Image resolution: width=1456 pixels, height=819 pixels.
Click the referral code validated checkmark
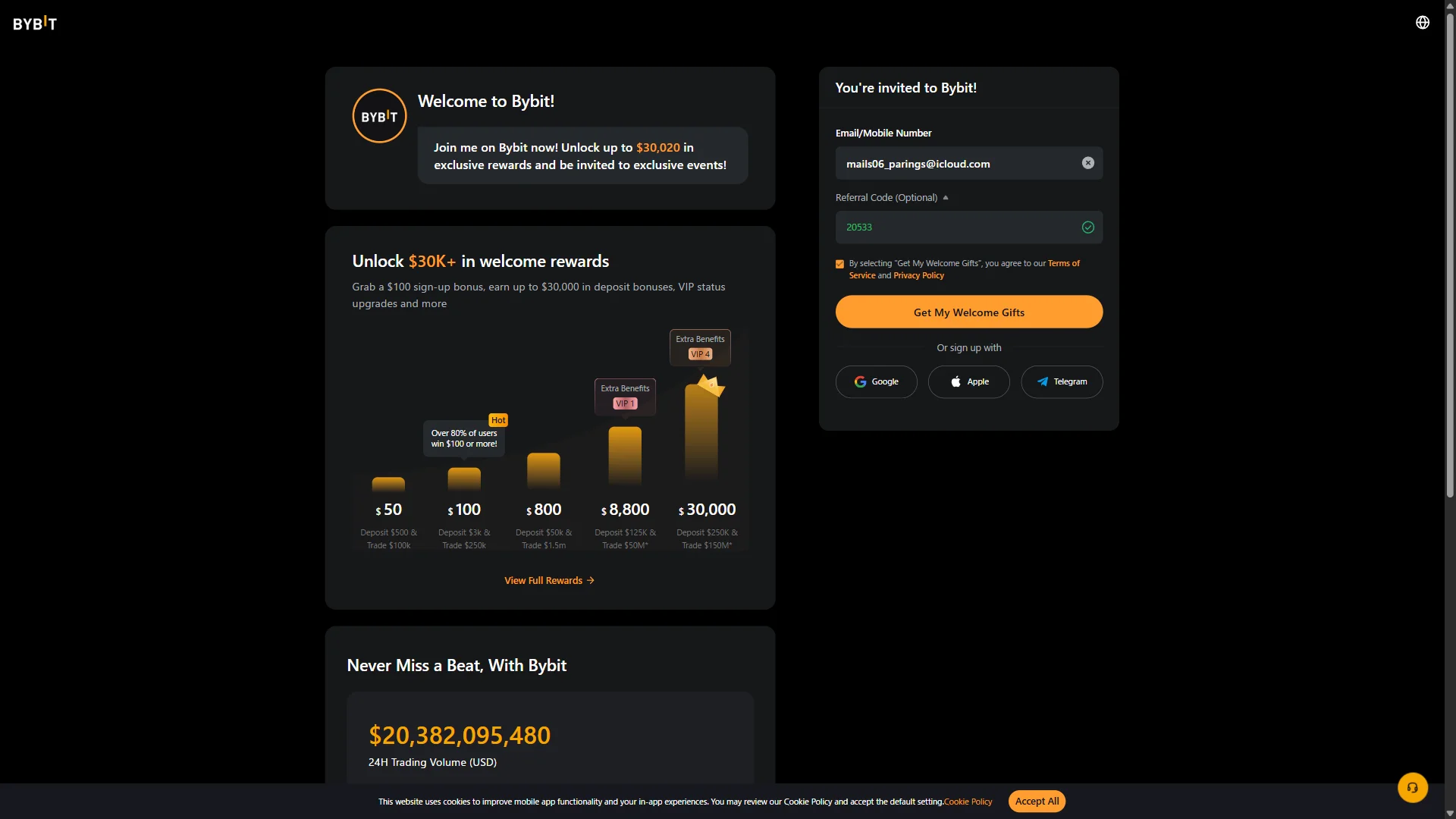pos(1088,227)
